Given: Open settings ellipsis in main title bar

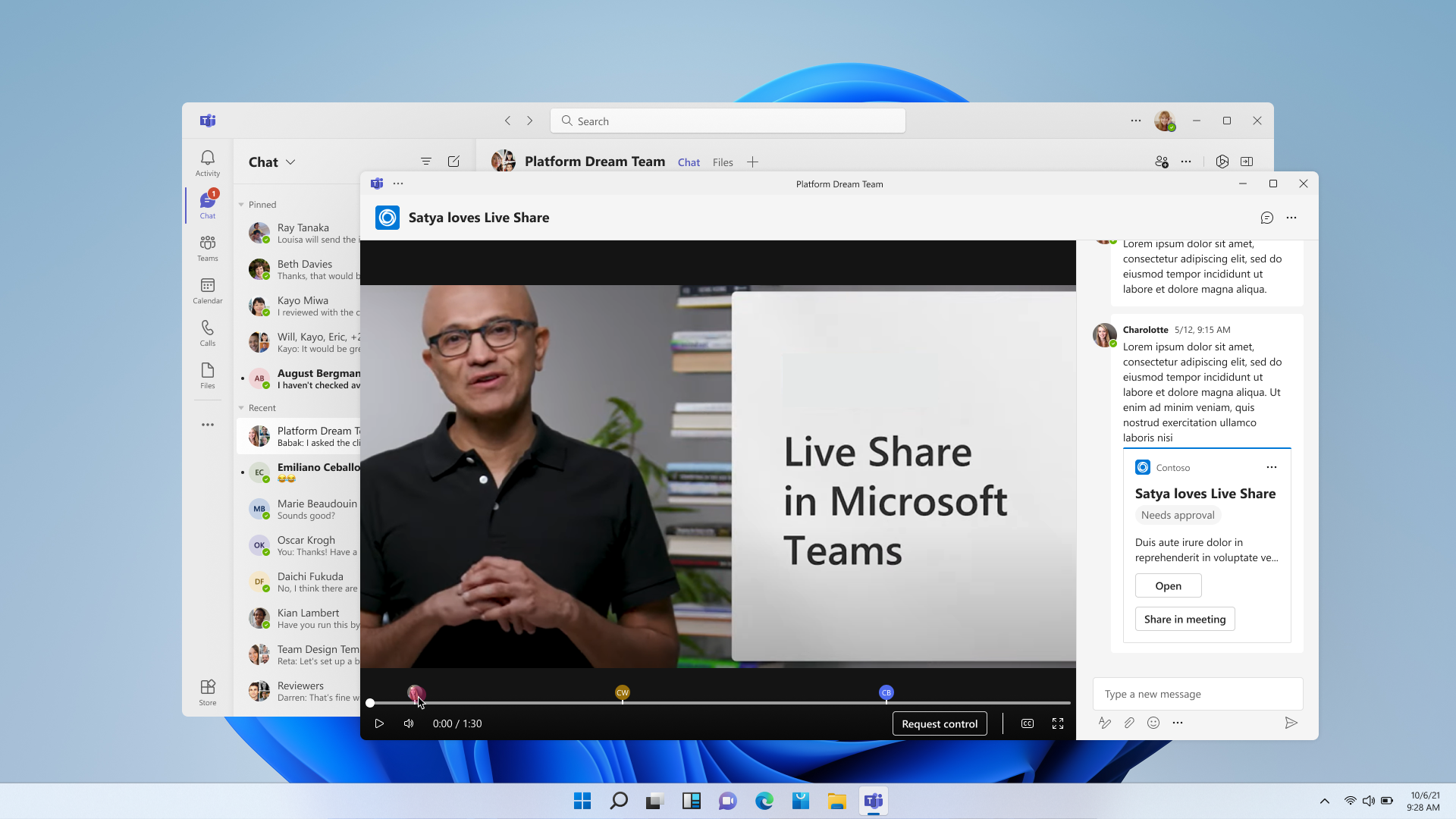Looking at the screenshot, I should click(x=1136, y=121).
